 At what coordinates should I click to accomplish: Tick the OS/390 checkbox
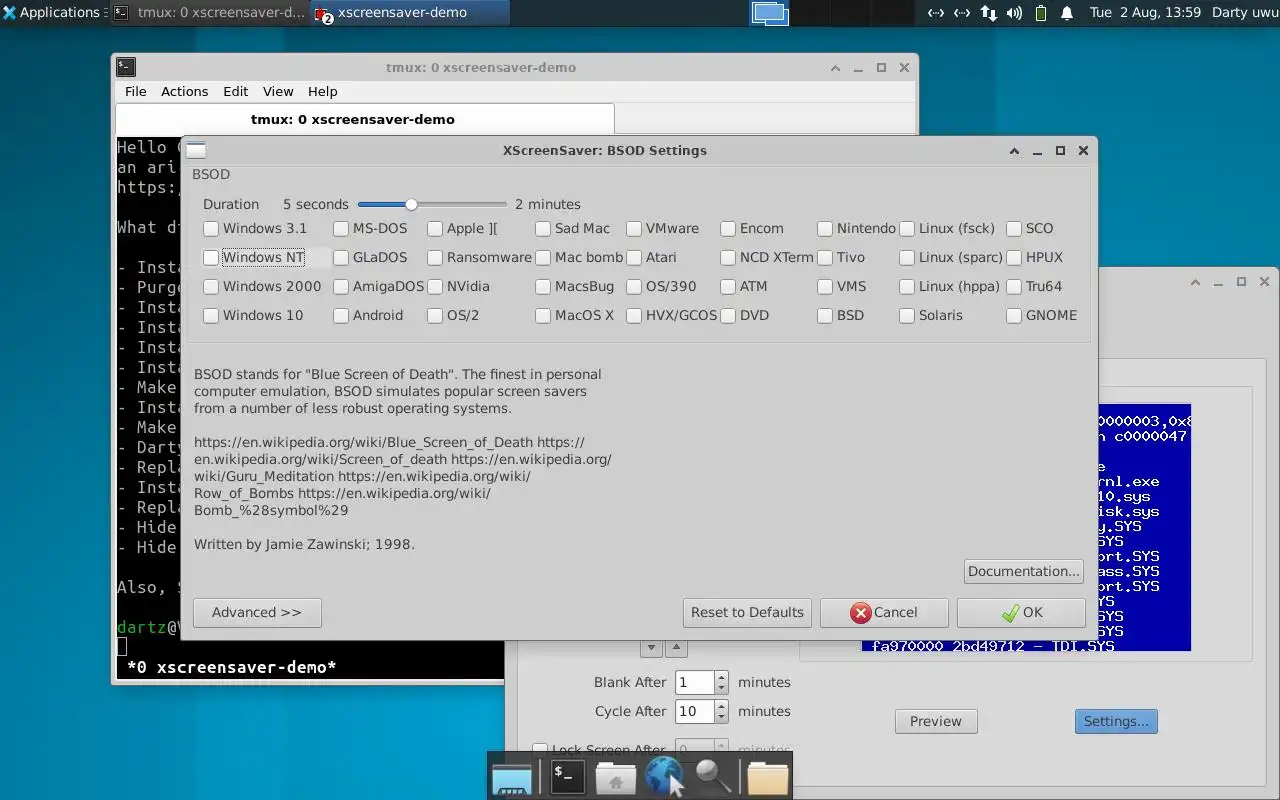click(x=634, y=287)
